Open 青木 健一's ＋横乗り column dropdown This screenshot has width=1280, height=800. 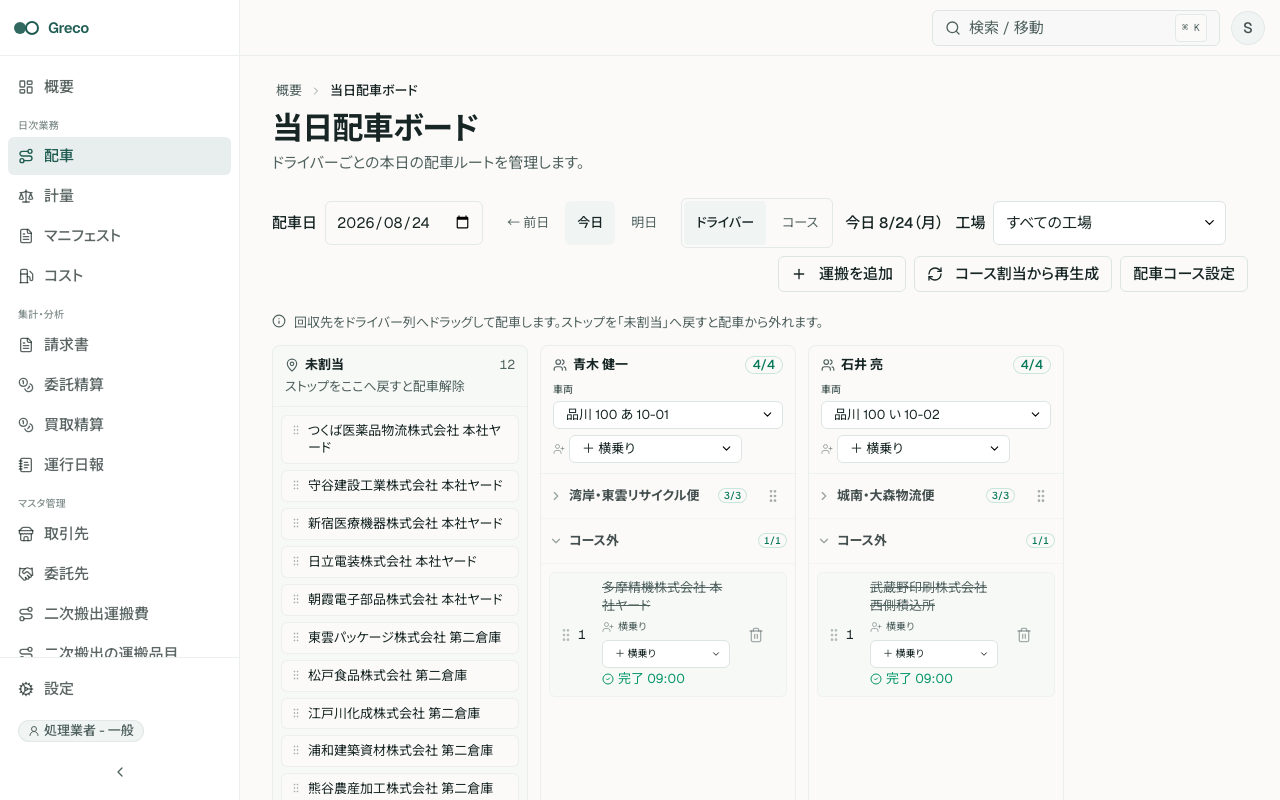pyautogui.click(x=655, y=449)
